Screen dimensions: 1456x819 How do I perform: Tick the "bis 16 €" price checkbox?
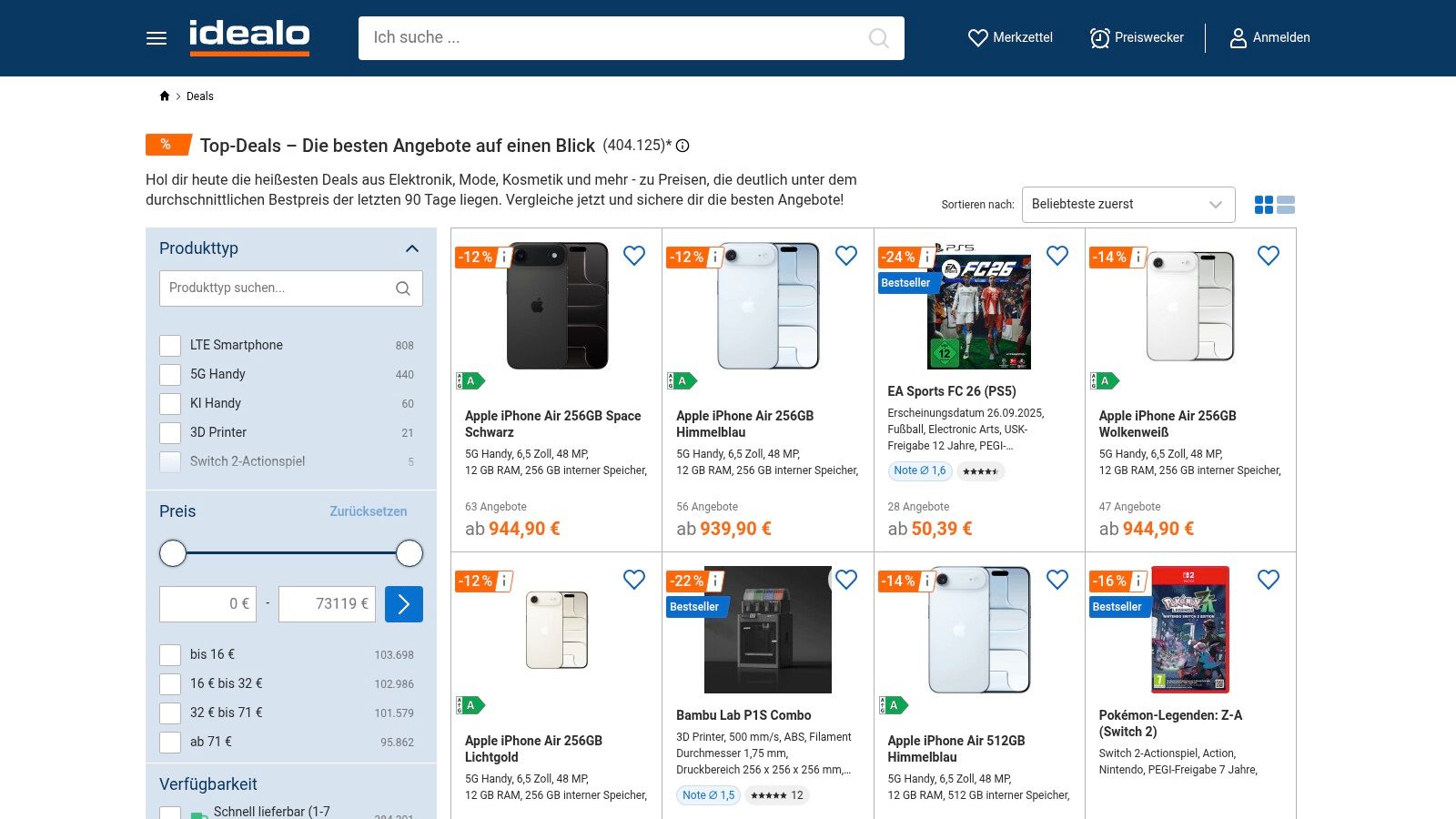pos(170,655)
